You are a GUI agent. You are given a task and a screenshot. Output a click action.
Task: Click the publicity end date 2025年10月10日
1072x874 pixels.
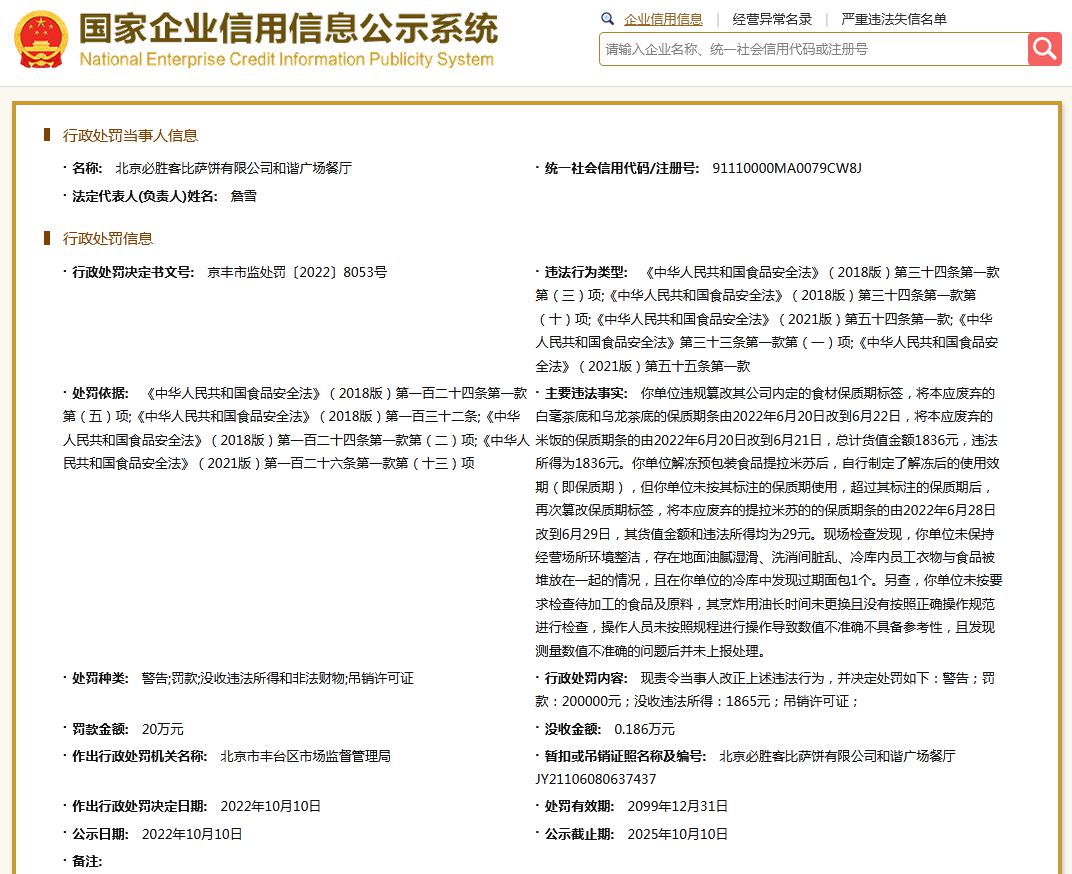pyautogui.click(x=677, y=834)
